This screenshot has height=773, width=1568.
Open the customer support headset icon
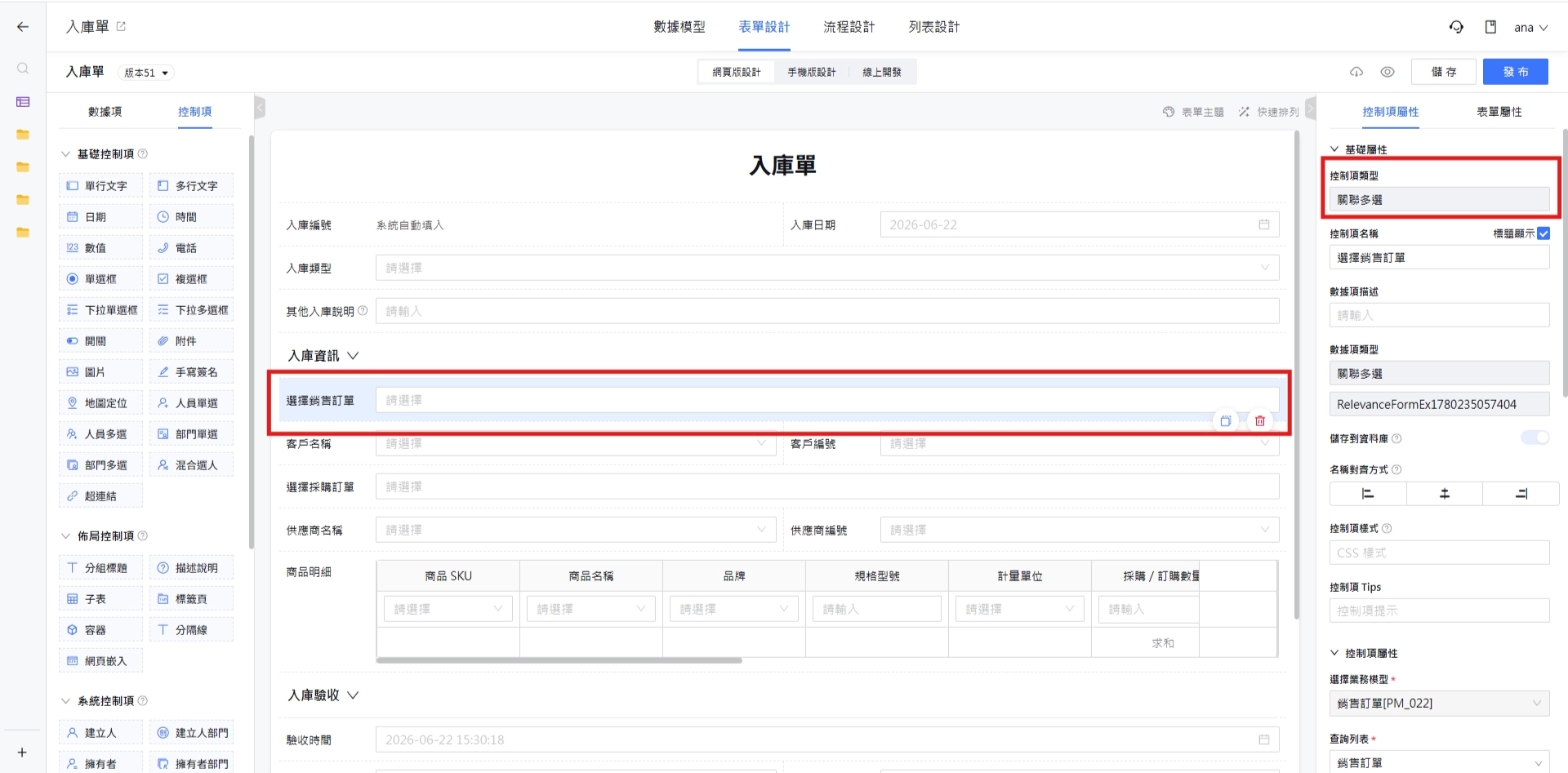click(x=1456, y=27)
